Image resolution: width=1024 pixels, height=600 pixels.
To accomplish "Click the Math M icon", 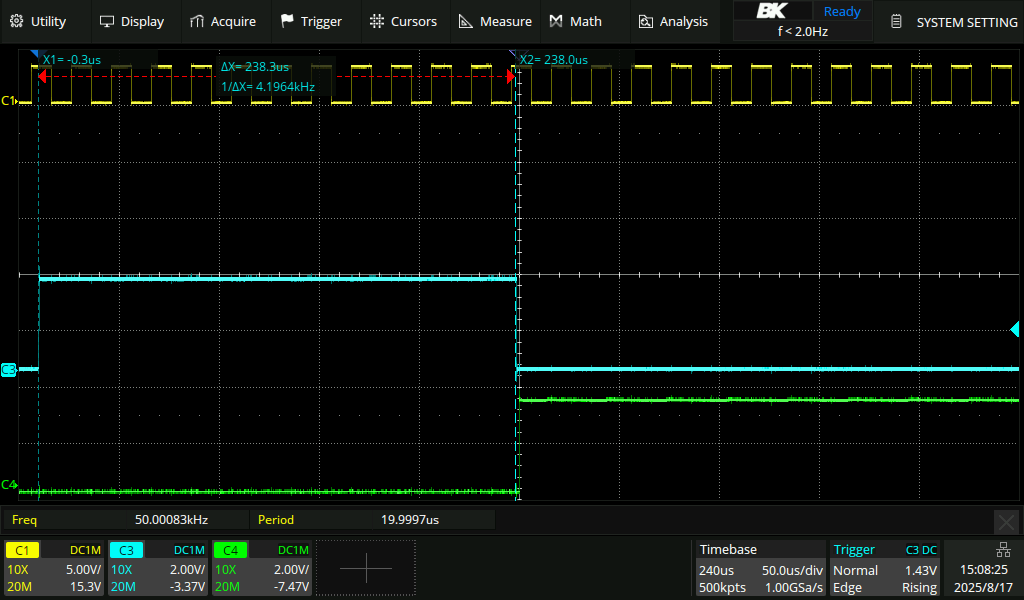I will [x=556, y=22].
